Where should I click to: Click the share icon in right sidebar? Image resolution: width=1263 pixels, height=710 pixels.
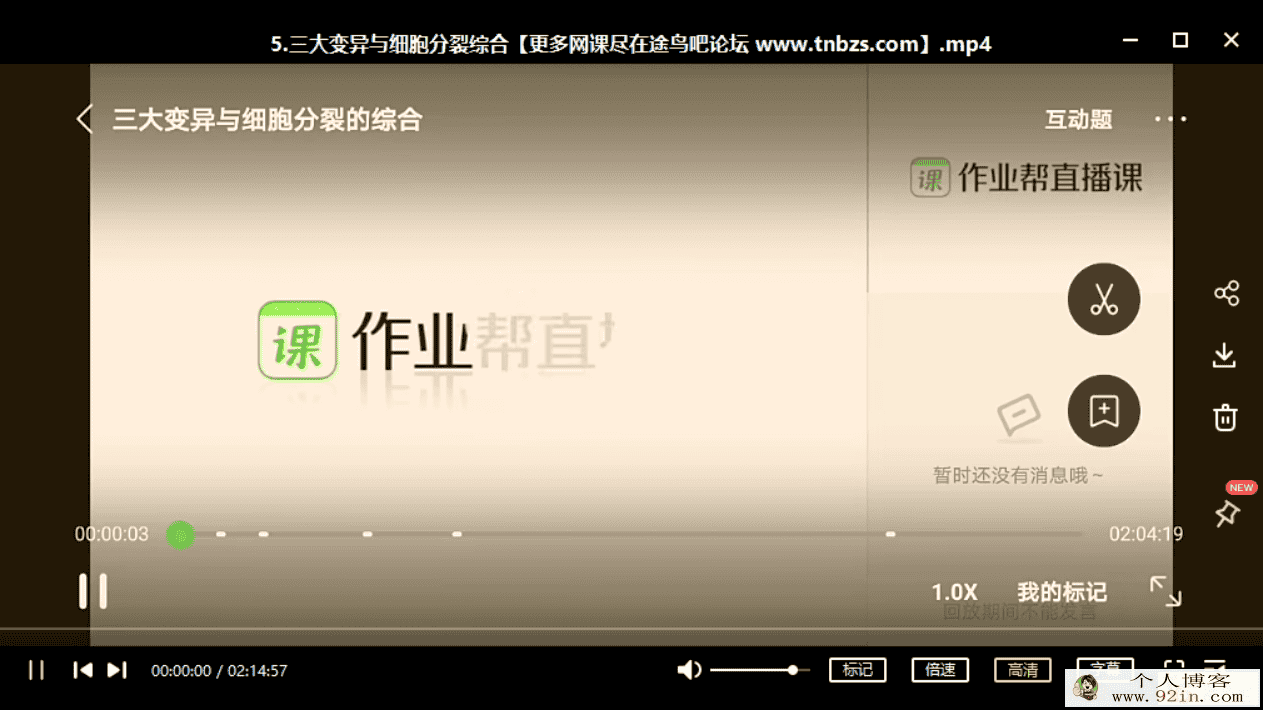pos(1226,293)
